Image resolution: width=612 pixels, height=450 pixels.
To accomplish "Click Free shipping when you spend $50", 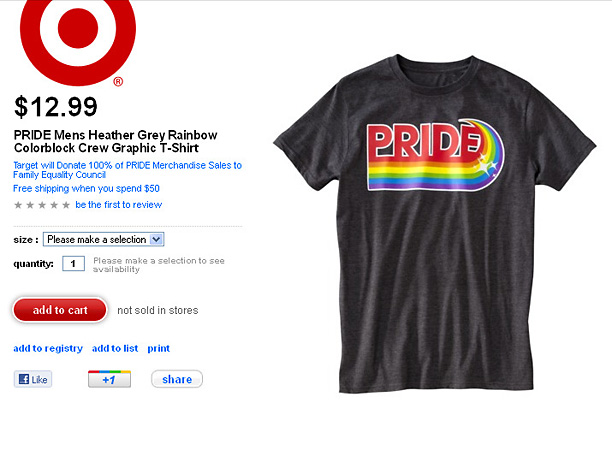I will pyautogui.click(x=86, y=189).
